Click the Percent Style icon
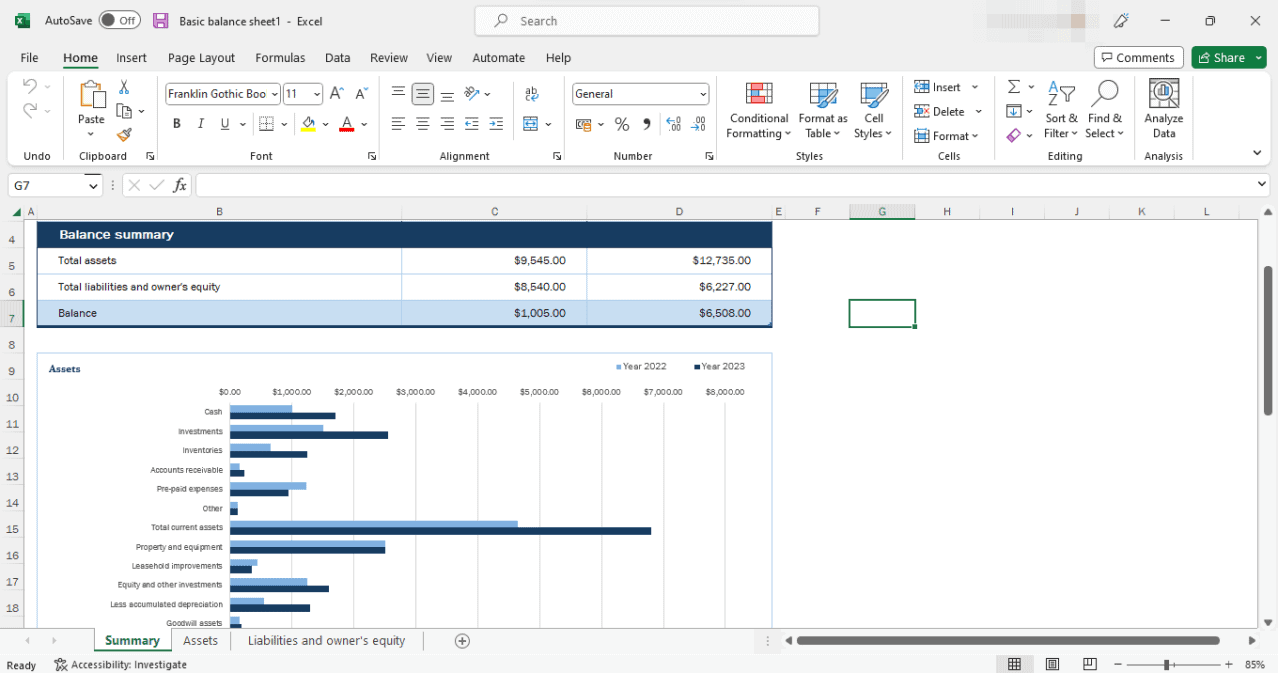Screen dimensions: 1278x673 tap(621, 123)
